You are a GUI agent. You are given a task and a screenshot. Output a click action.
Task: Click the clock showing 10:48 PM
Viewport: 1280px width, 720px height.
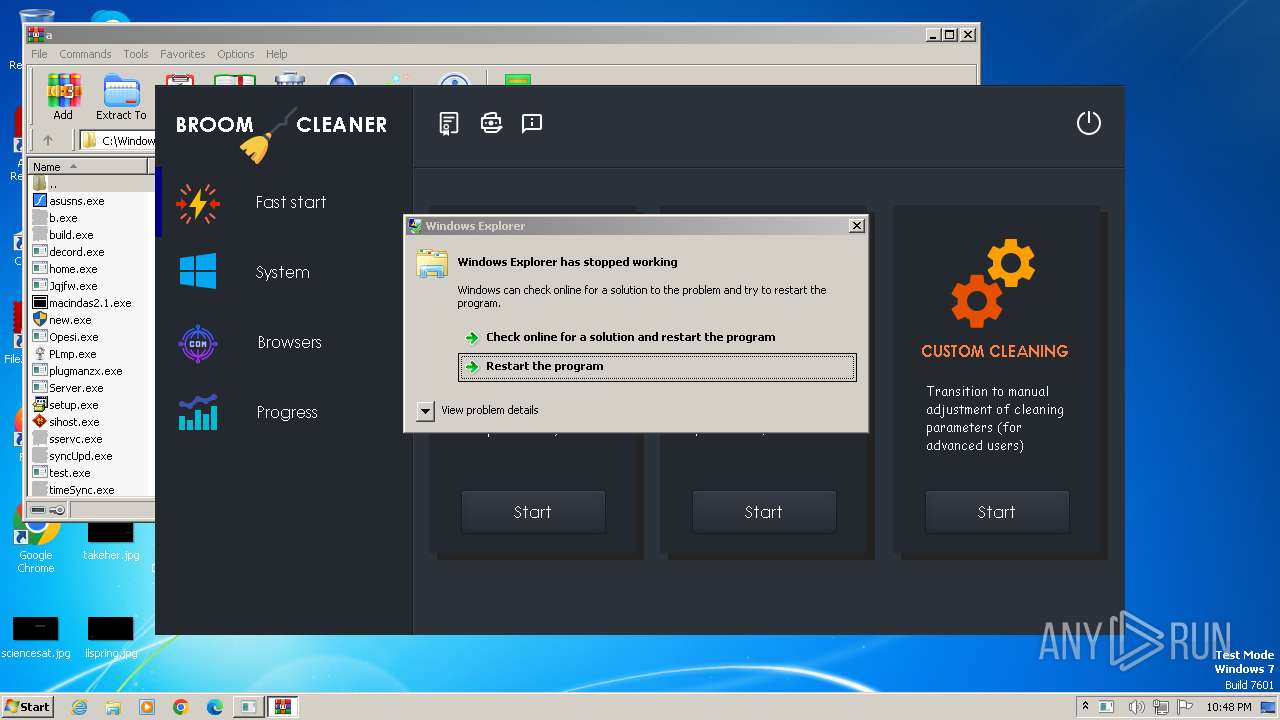tap(1228, 707)
